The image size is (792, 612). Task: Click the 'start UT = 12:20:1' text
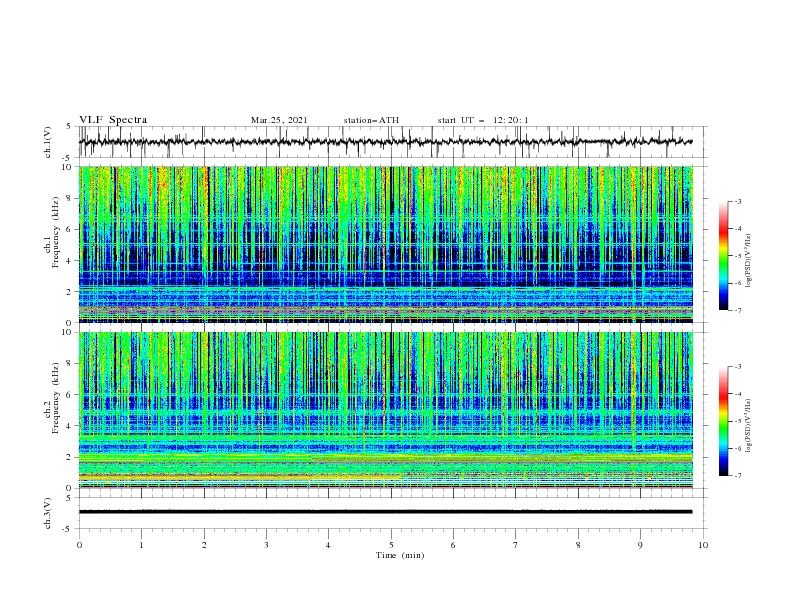[483, 120]
